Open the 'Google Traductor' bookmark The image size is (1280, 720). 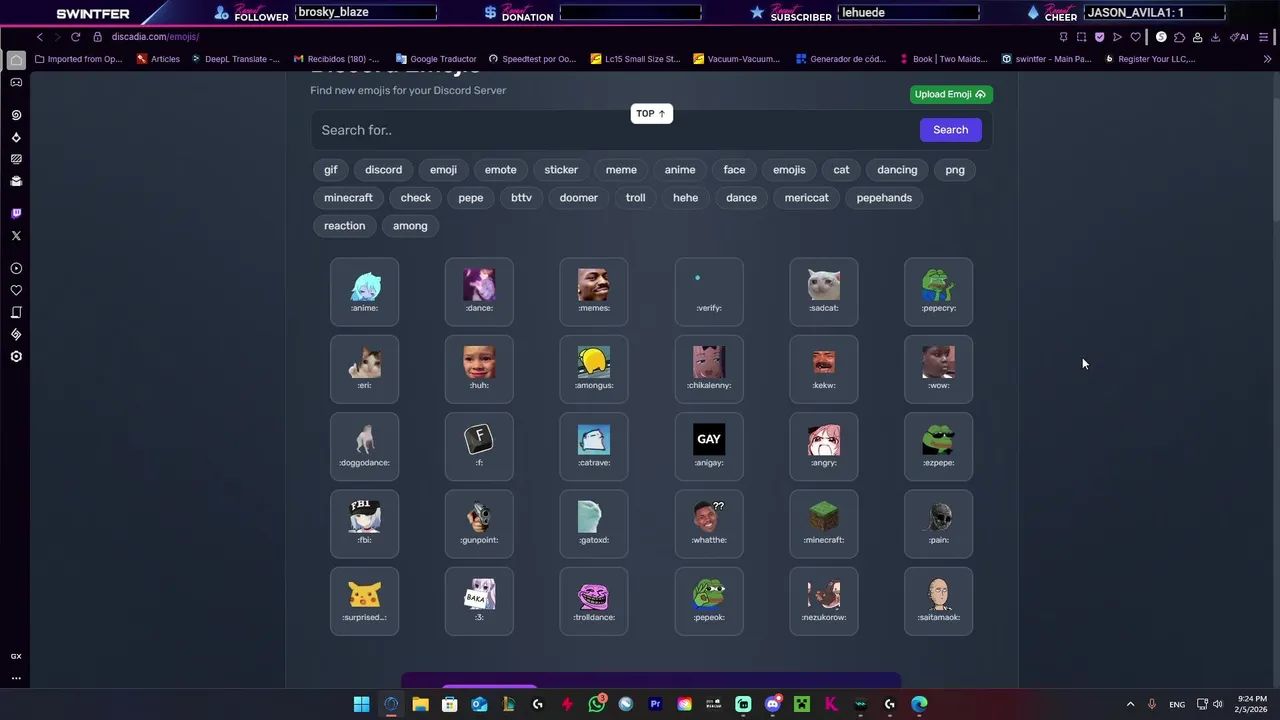(x=436, y=59)
